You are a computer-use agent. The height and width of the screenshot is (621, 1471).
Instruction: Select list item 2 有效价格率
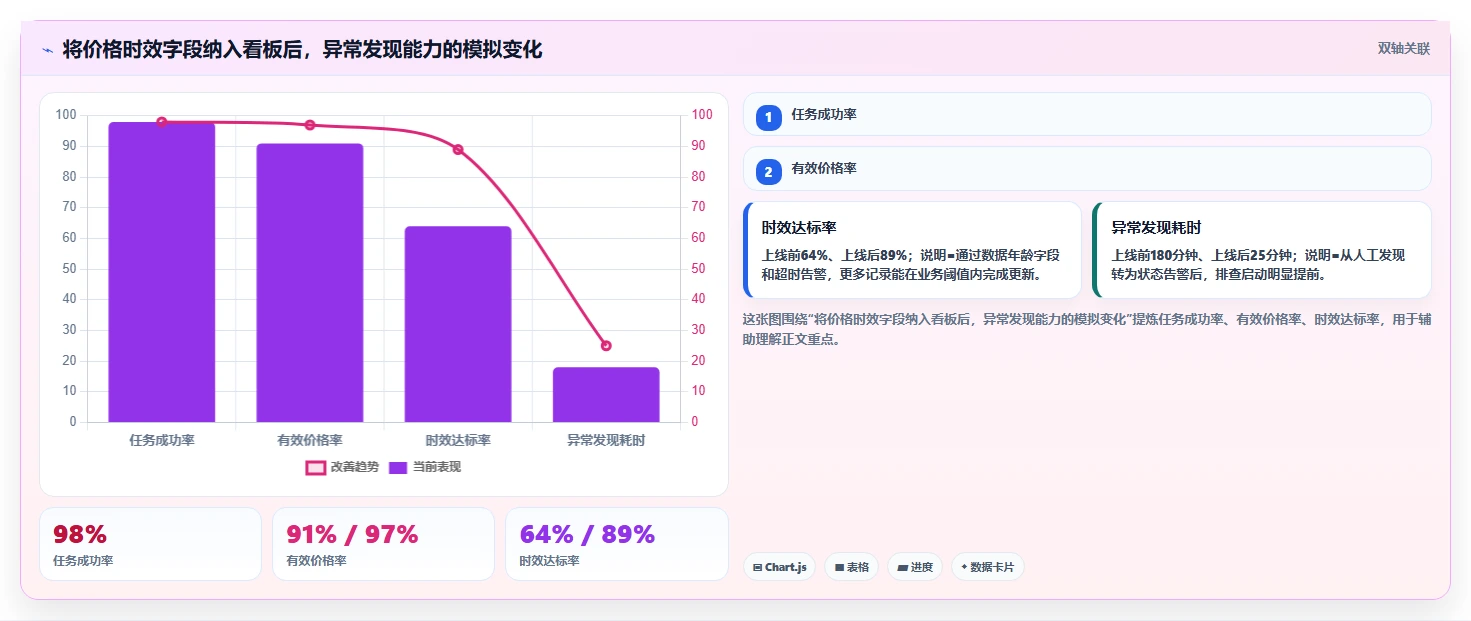[1087, 168]
